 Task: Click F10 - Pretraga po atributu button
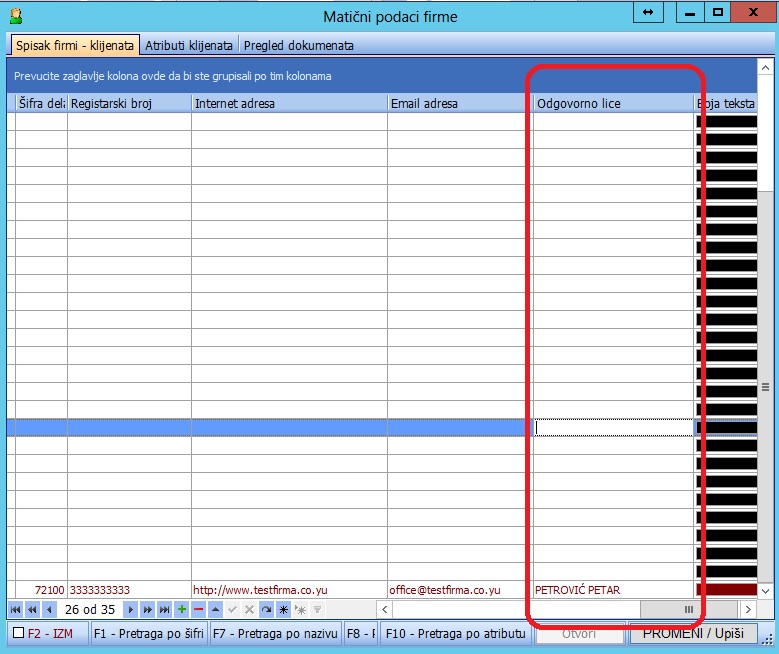tap(454, 633)
